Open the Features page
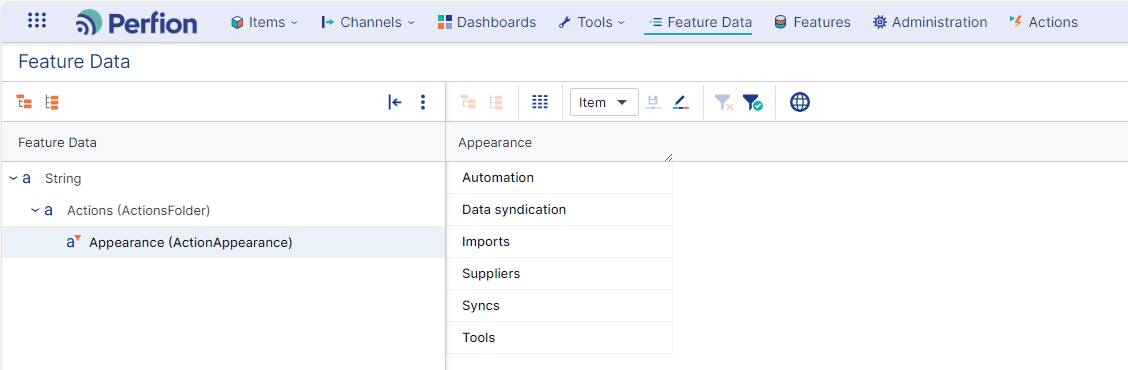This screenshot has width=1128, height=370. 812,22
